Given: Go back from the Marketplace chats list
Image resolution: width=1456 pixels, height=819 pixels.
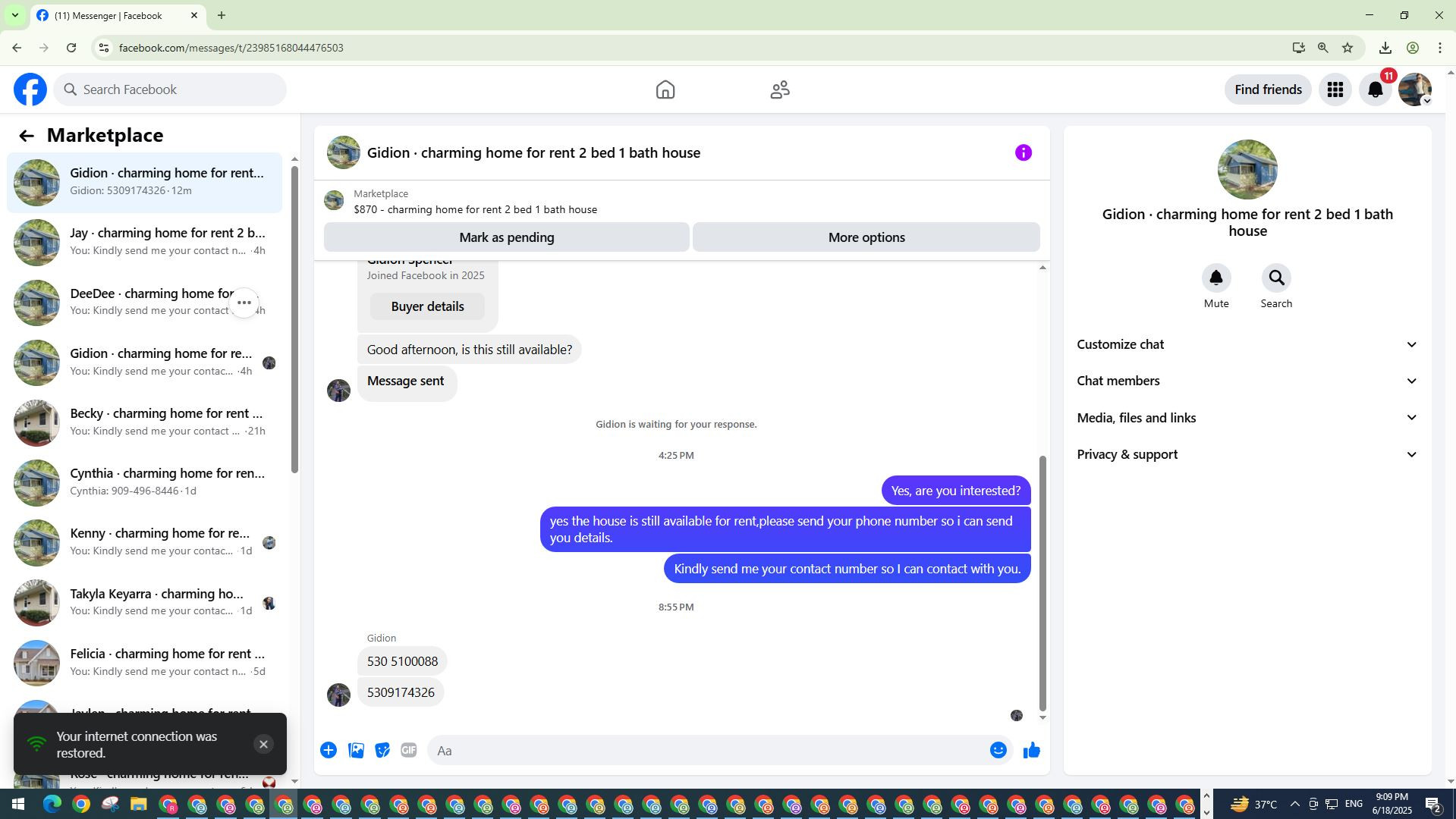Looking at the screenshot, I should [27, 136].
